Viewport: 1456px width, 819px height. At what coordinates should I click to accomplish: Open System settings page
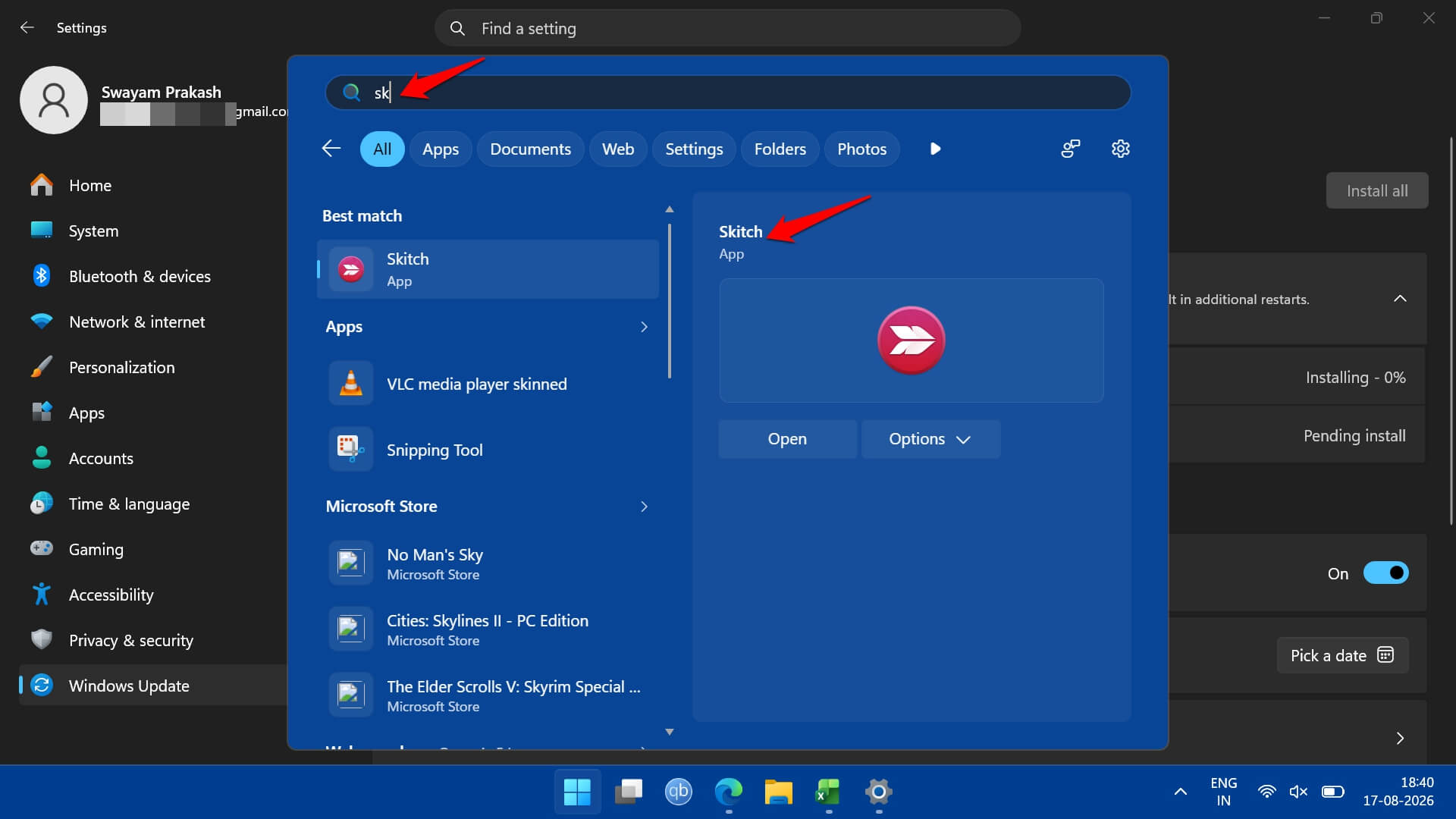[x=153, y=231]
